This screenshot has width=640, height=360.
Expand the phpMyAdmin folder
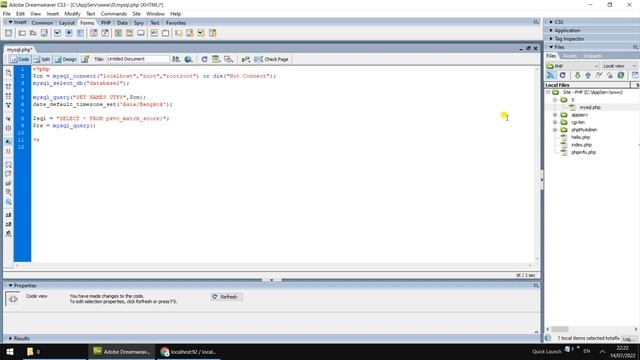tap(555, 130)
